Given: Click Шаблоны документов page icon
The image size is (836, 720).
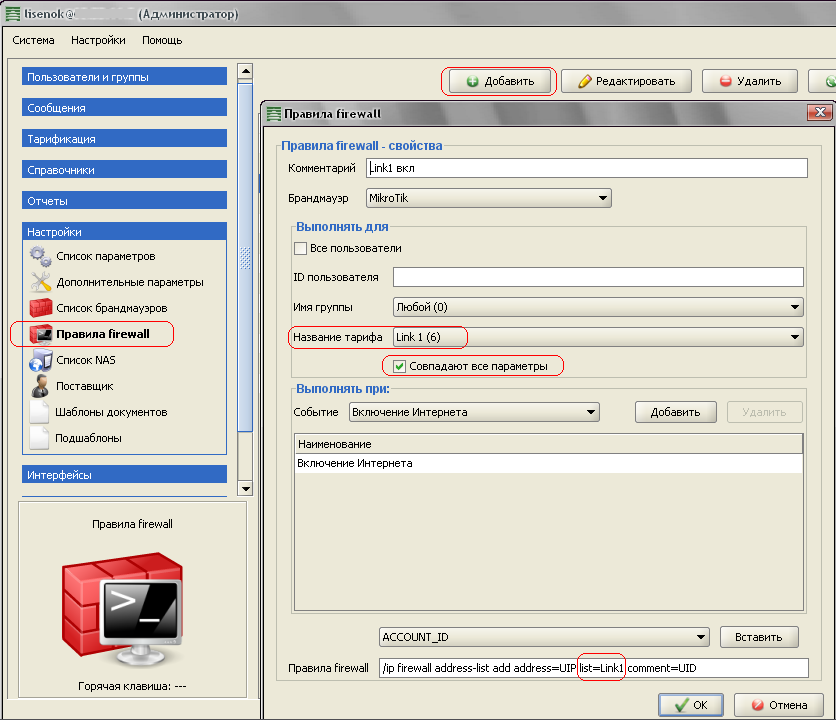Looking at the screenshot, I should point(40,412).
